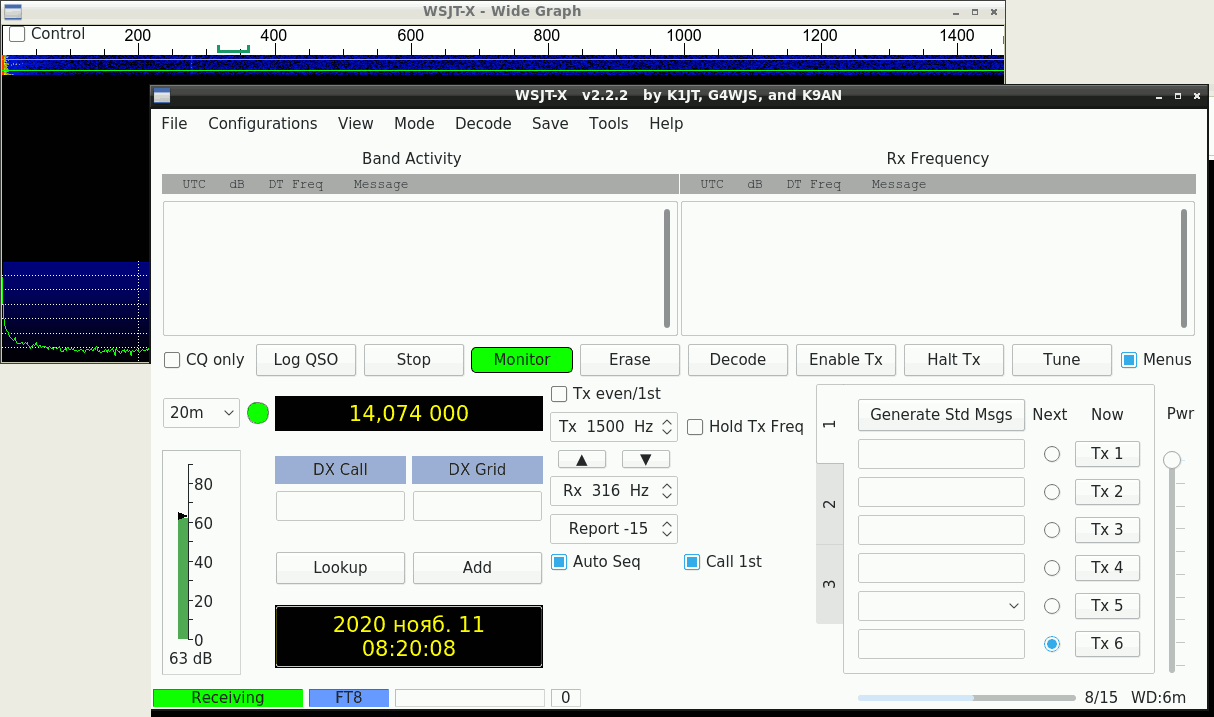Screen dimensions: 1214x717
Task: Click Halt Tx button
Action: pyautogui.click(x=954, y=360)
